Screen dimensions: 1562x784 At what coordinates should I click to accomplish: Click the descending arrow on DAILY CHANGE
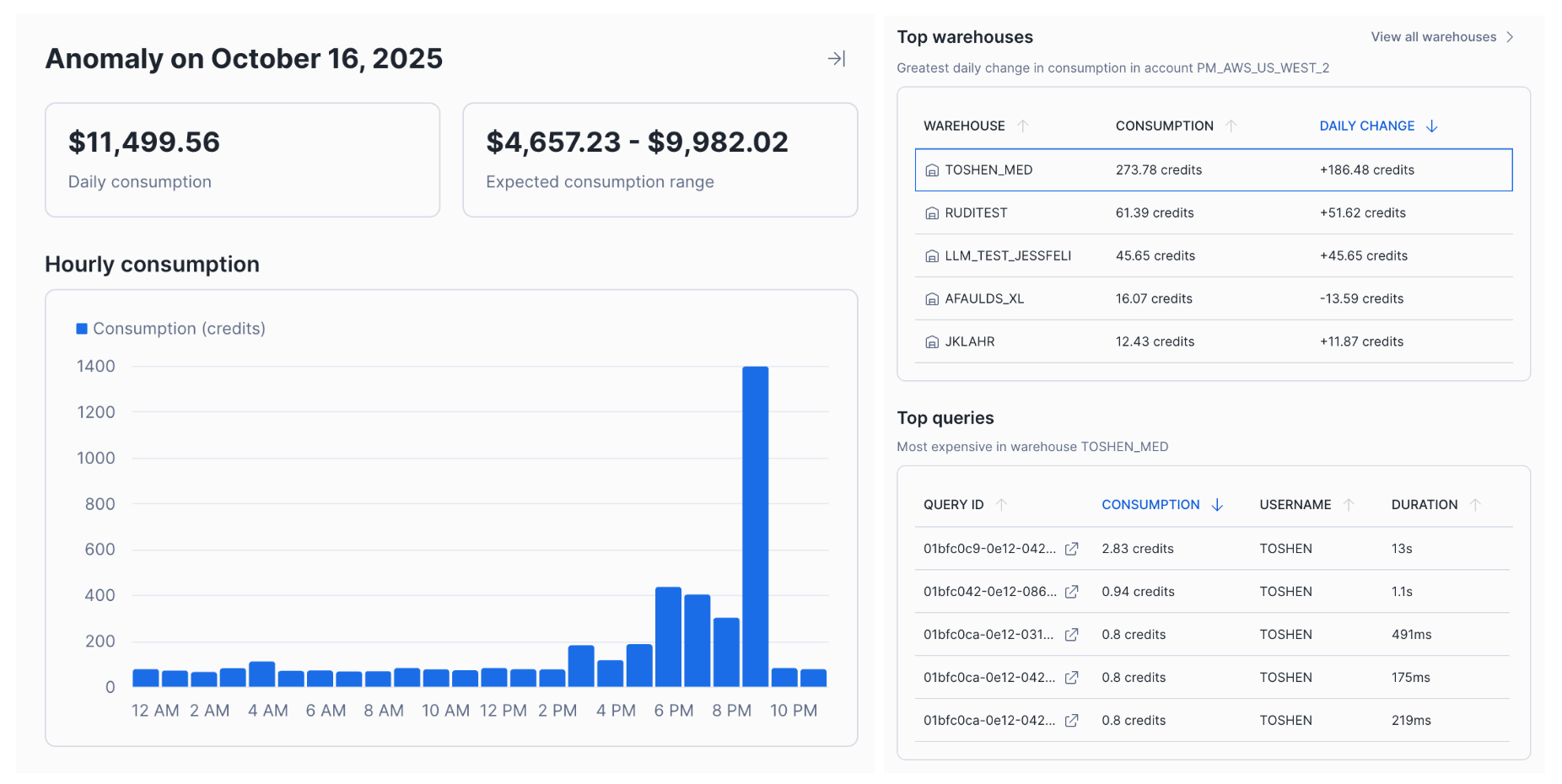pos(1432,126)
